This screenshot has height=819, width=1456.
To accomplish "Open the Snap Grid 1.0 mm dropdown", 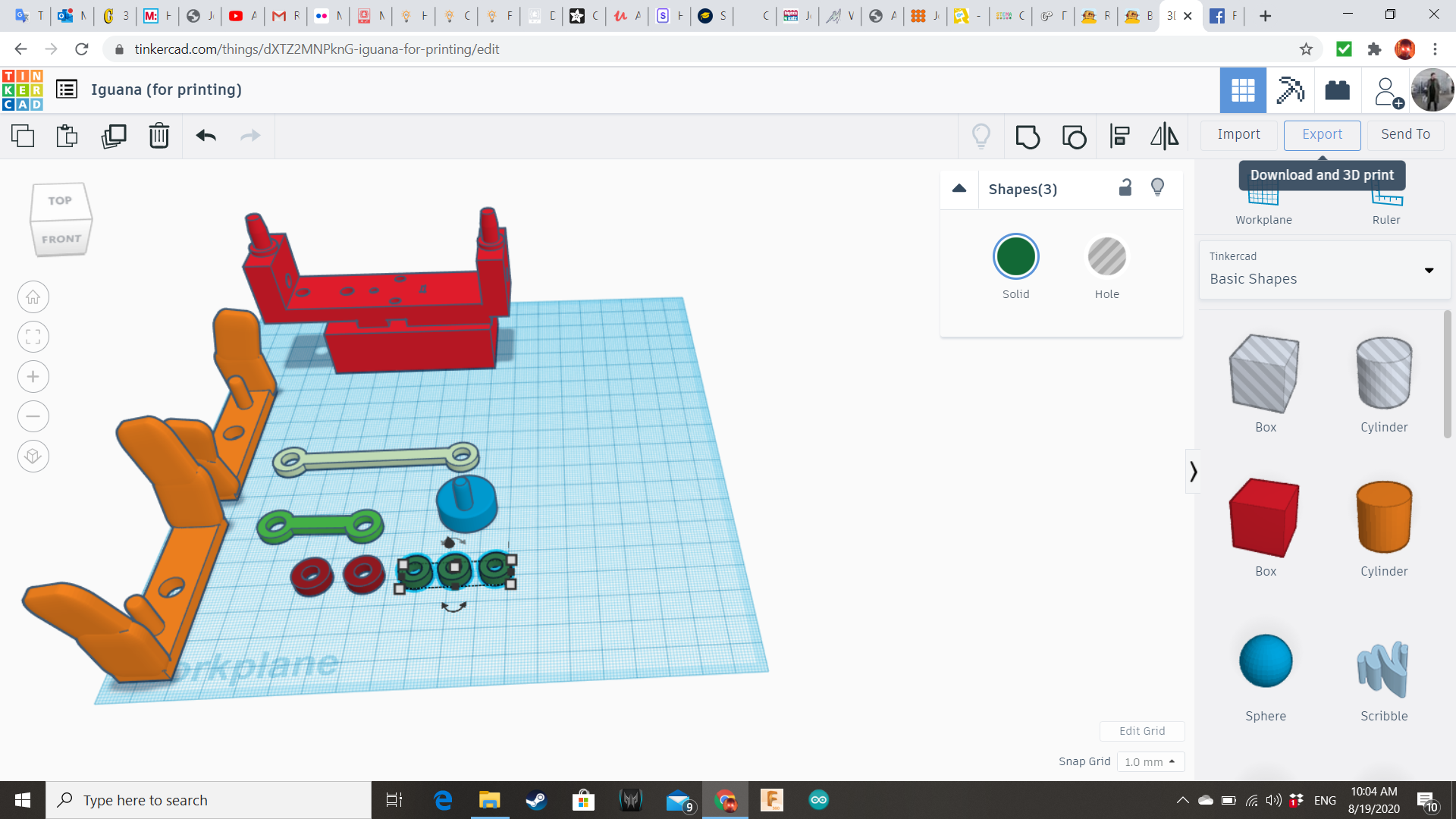I will point(1150,761).
